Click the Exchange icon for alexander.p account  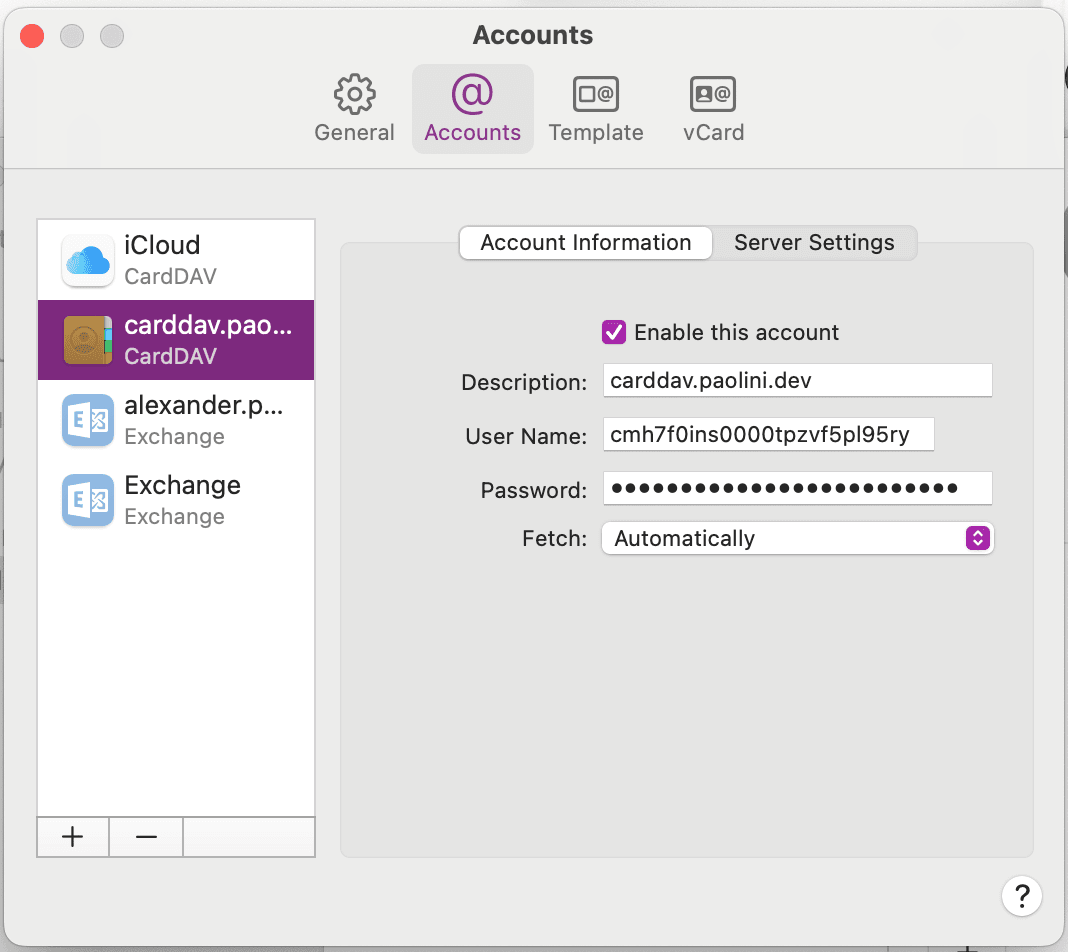[87, 419]
